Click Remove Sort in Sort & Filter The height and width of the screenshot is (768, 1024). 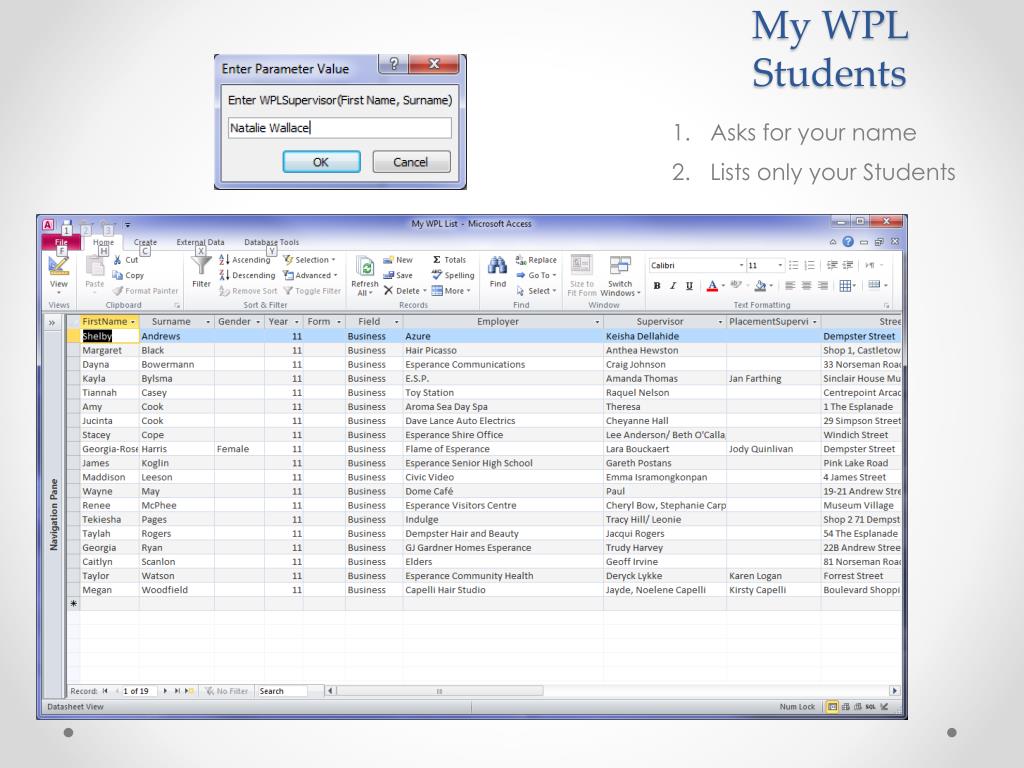248,291
